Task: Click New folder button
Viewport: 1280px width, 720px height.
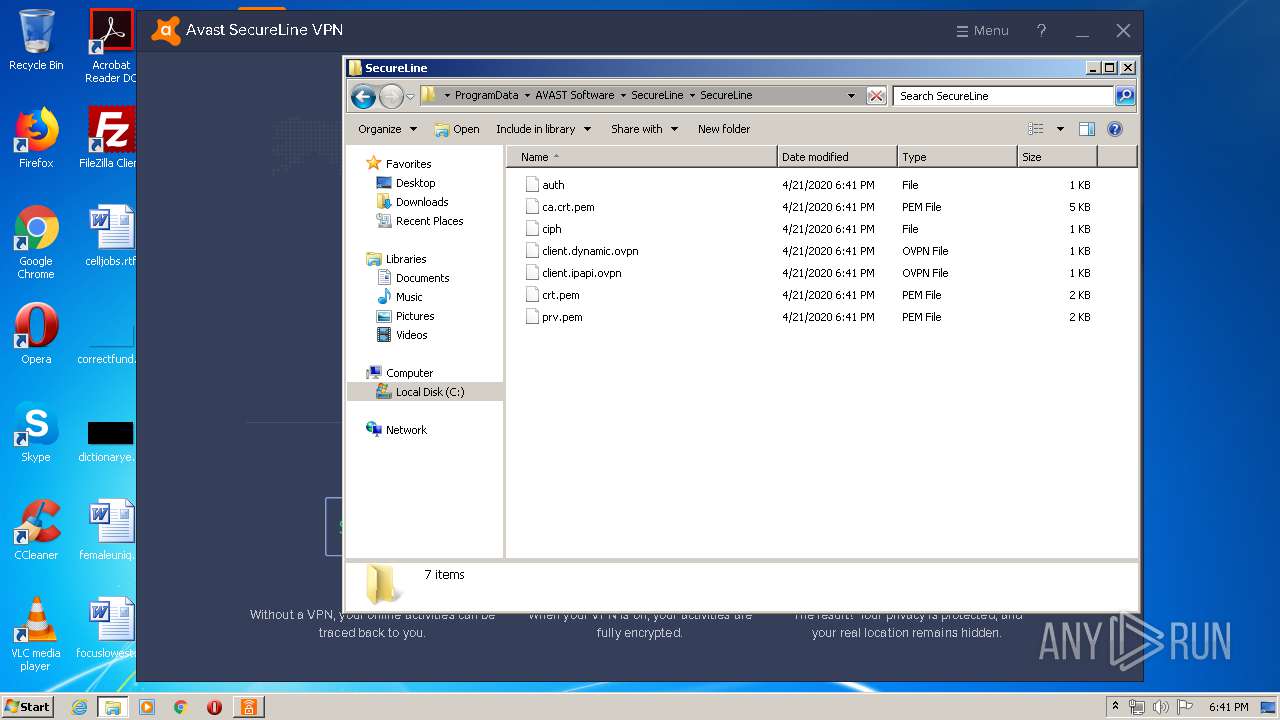Action: [724, 129]
